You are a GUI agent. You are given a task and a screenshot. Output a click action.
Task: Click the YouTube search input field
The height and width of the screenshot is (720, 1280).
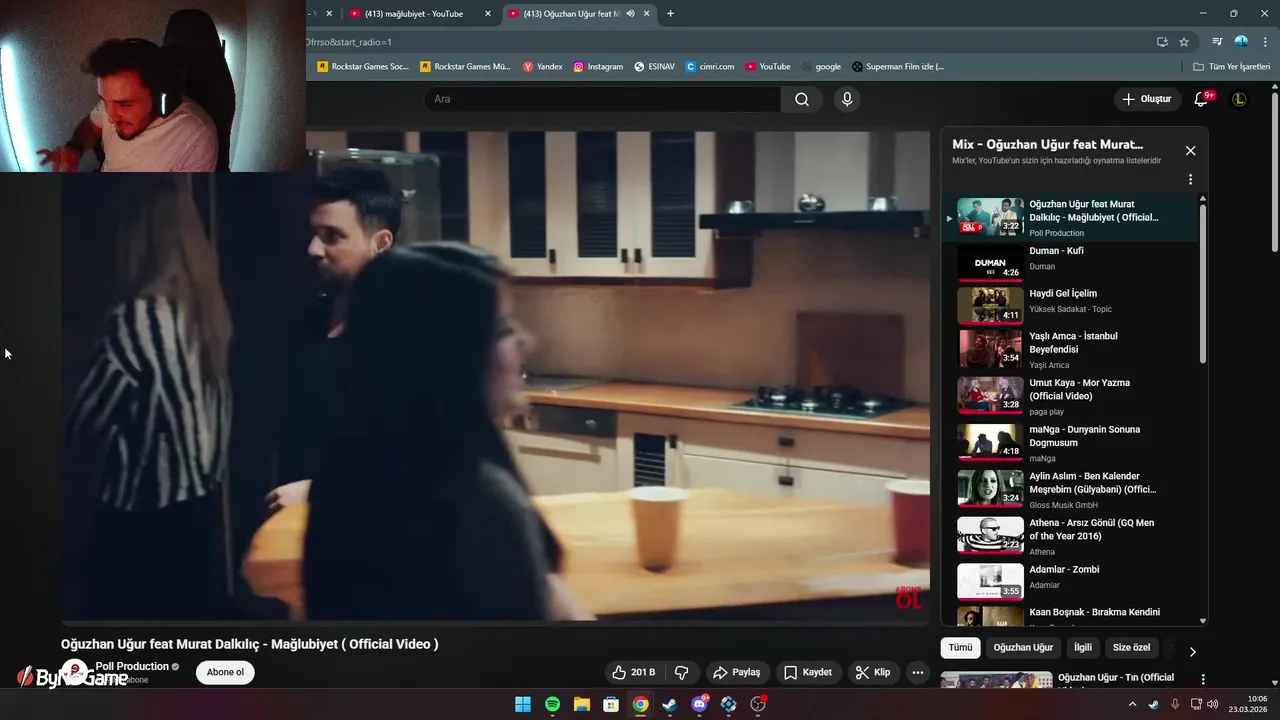click(x=603, y=99)
